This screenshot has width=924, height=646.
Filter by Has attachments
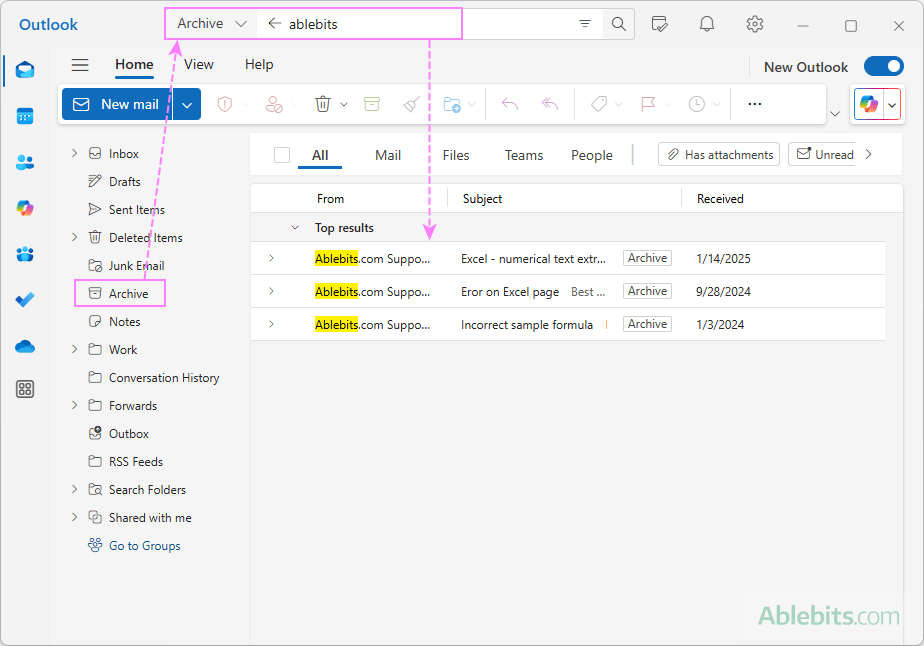[719, 154]
